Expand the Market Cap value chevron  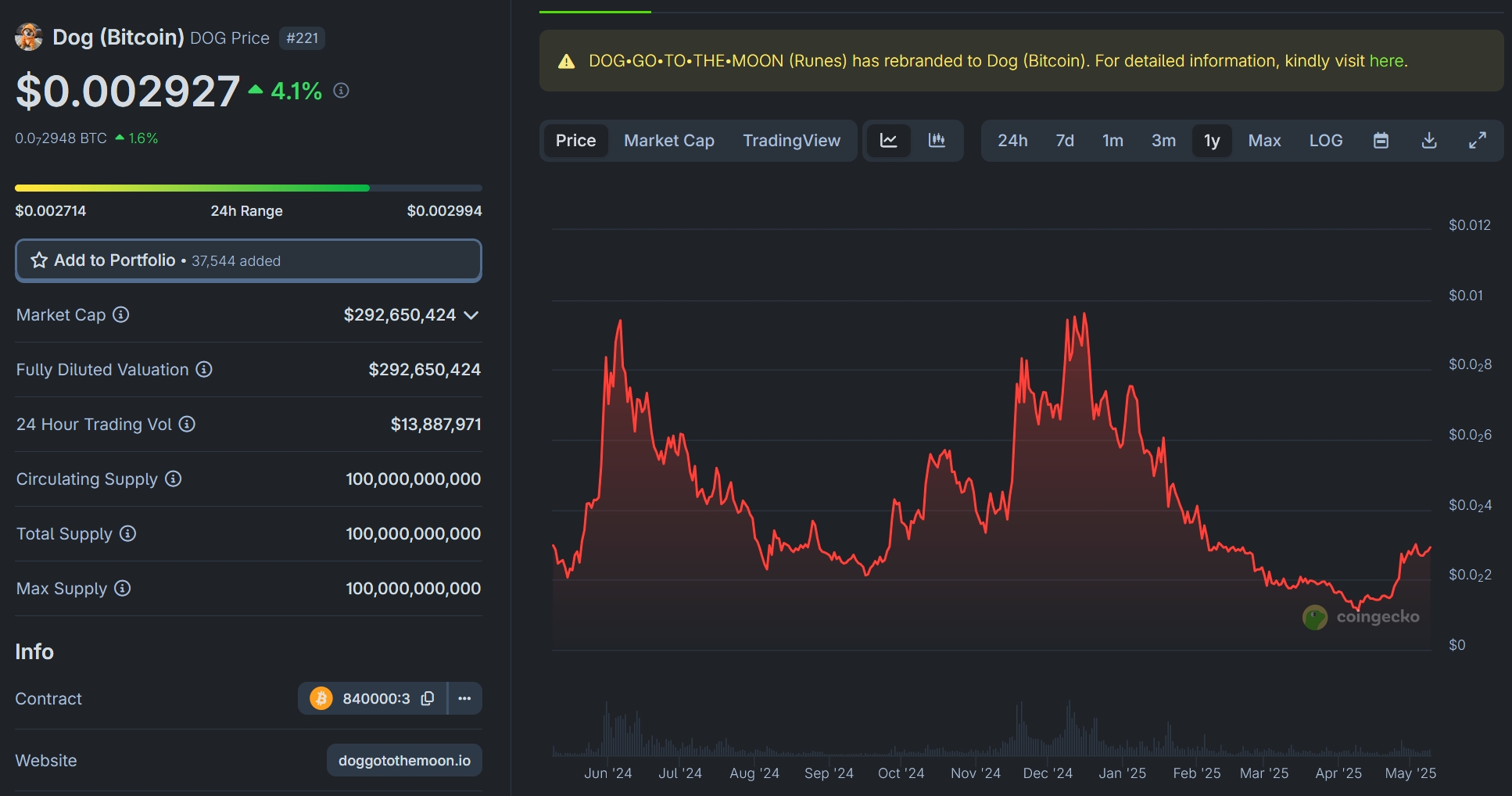471,315
